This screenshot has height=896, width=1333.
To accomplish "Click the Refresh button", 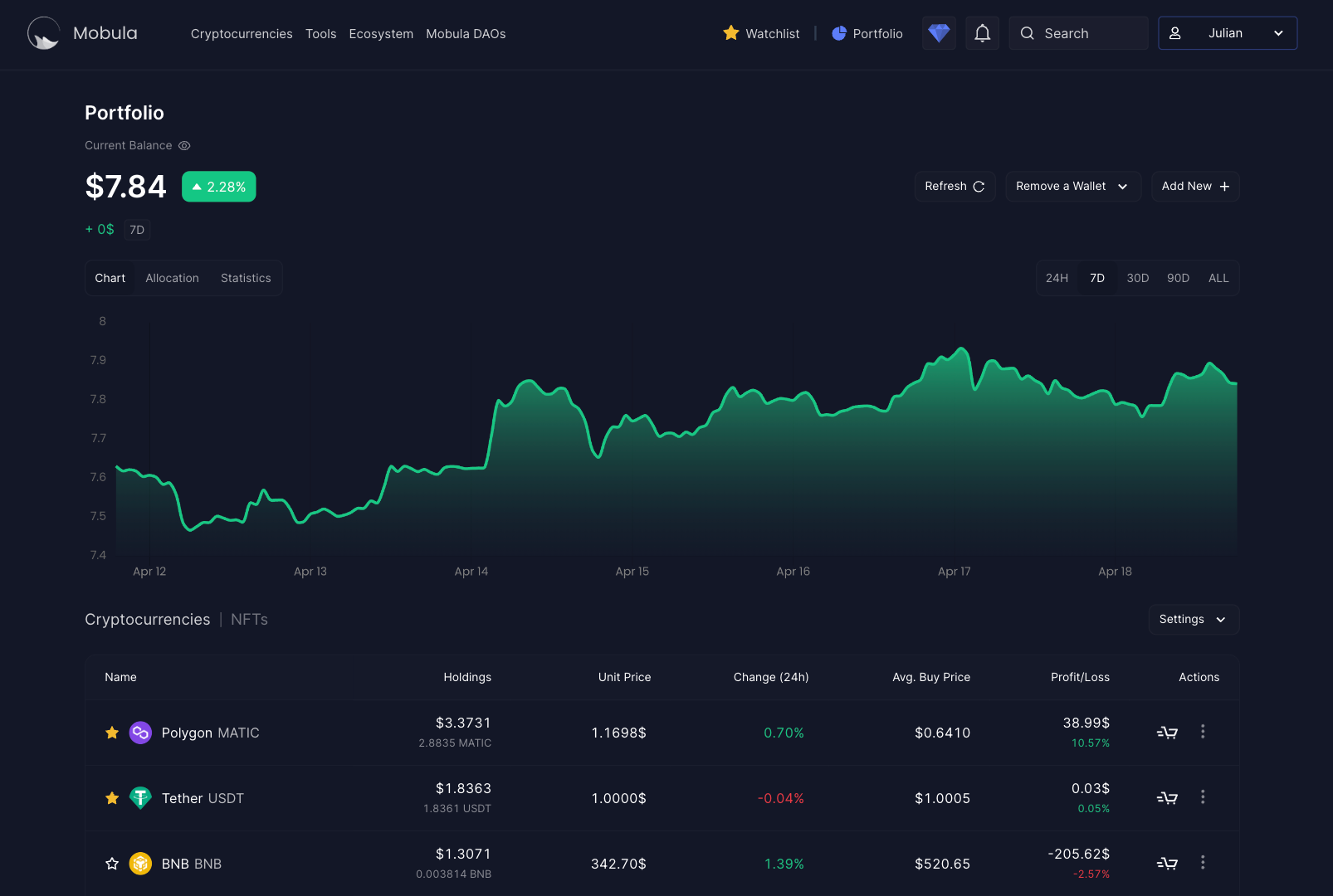I will pyautogui.click(x=955, y=187).
